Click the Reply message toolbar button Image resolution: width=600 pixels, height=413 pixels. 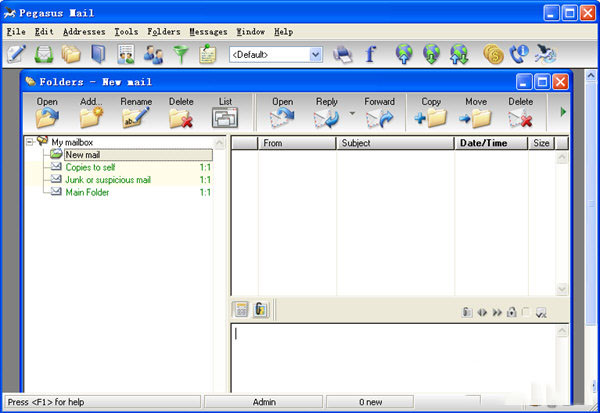coord(327,112)
